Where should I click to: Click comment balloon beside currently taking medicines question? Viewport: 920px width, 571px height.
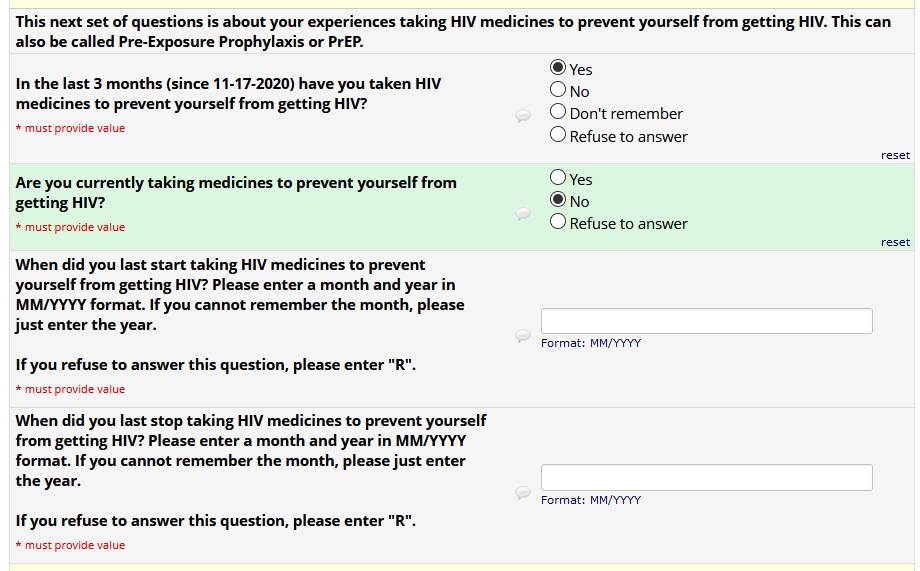click(522, 214)
